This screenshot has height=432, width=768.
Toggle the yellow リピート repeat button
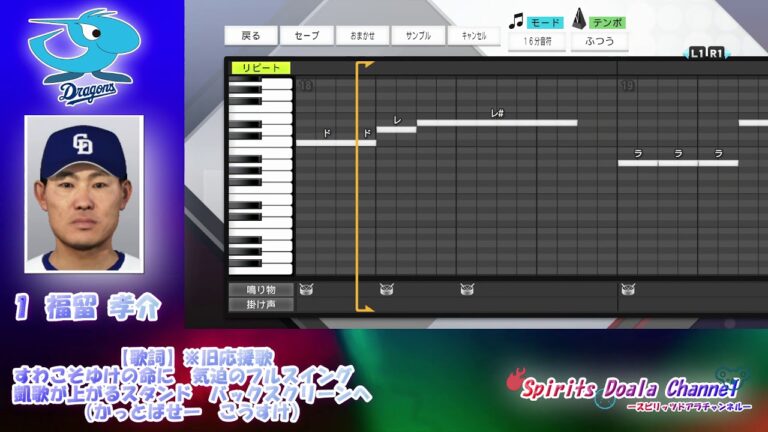pyautogui.click(x=260, y=68)
